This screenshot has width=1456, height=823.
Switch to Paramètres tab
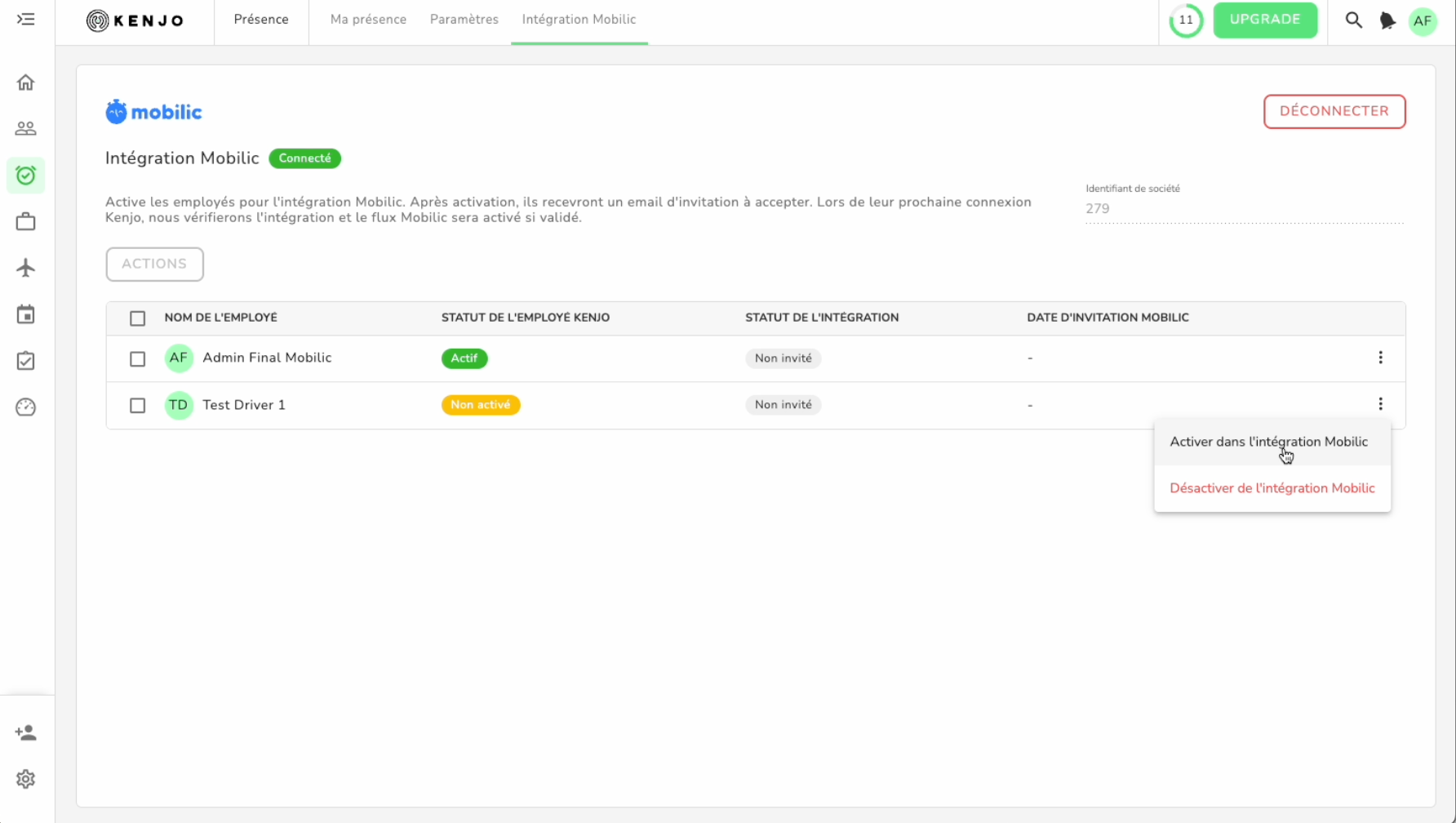pos(464,20)
